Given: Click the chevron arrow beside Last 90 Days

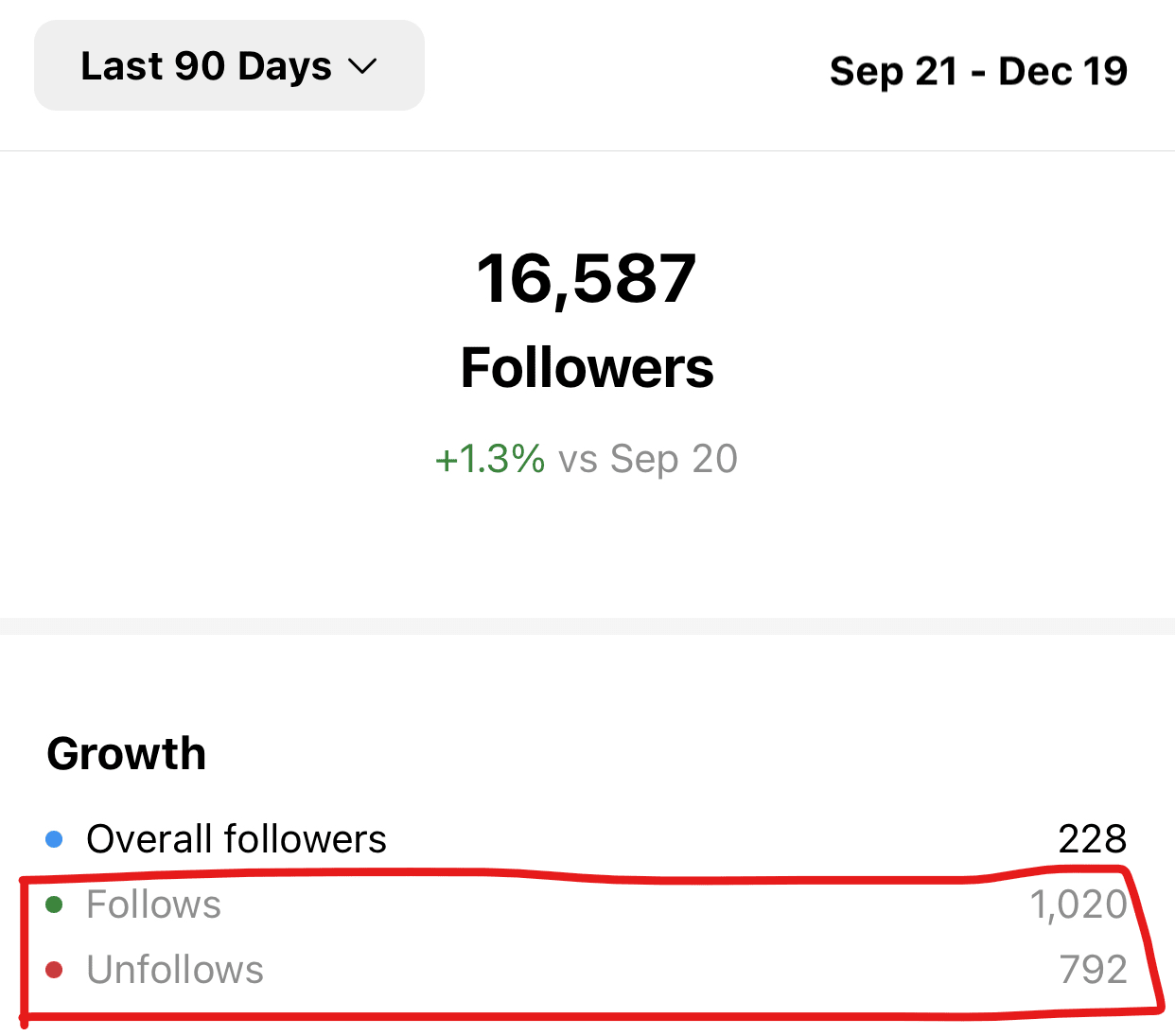Looking at the screenshot, I should tap(362, 67).
